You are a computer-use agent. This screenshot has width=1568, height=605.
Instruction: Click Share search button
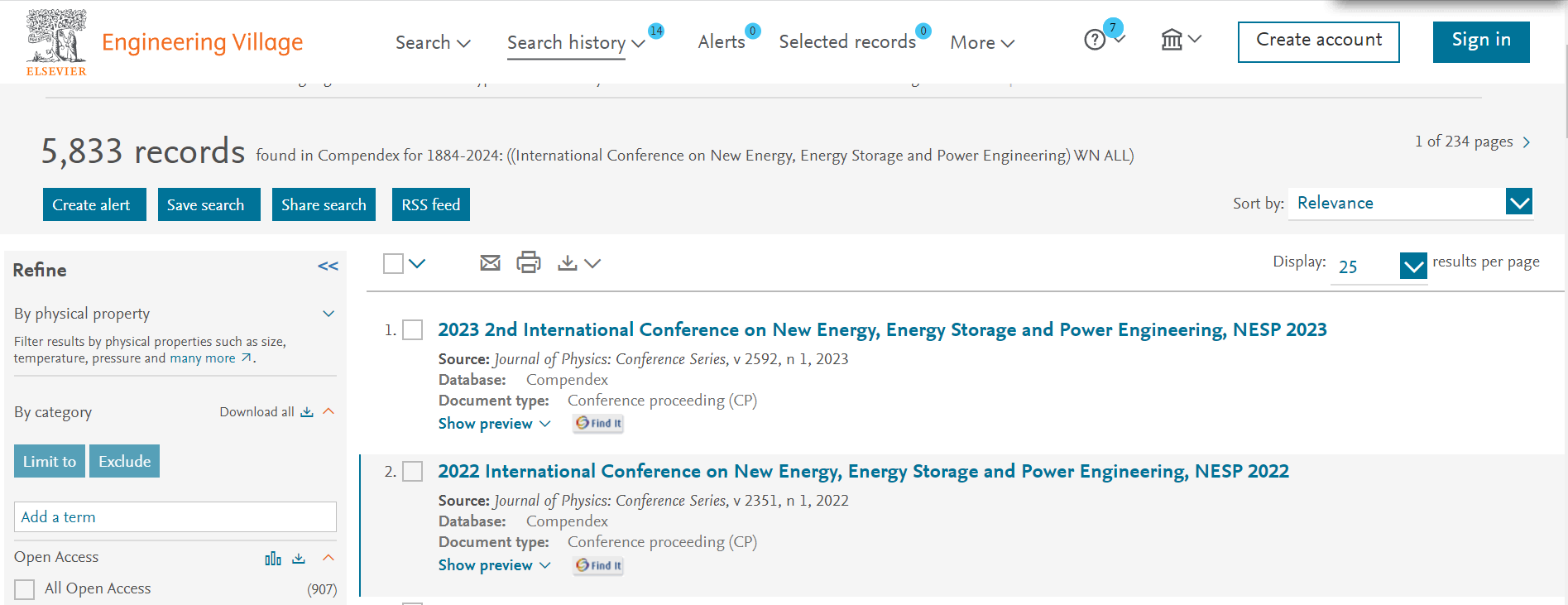[324, 204]
